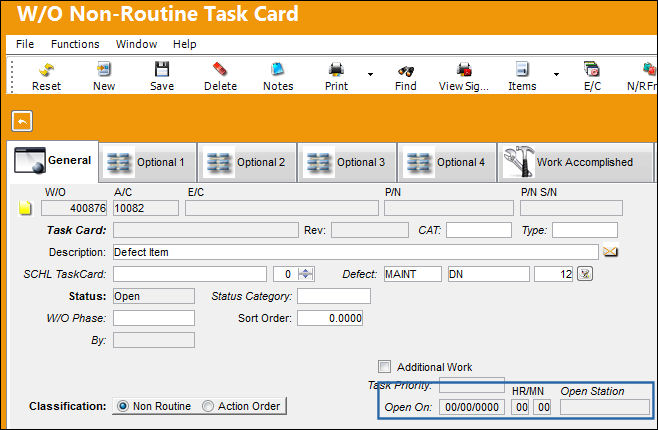Expand the Print dropdown arrow
Screen dimensions: 658x430
(370, 74)
